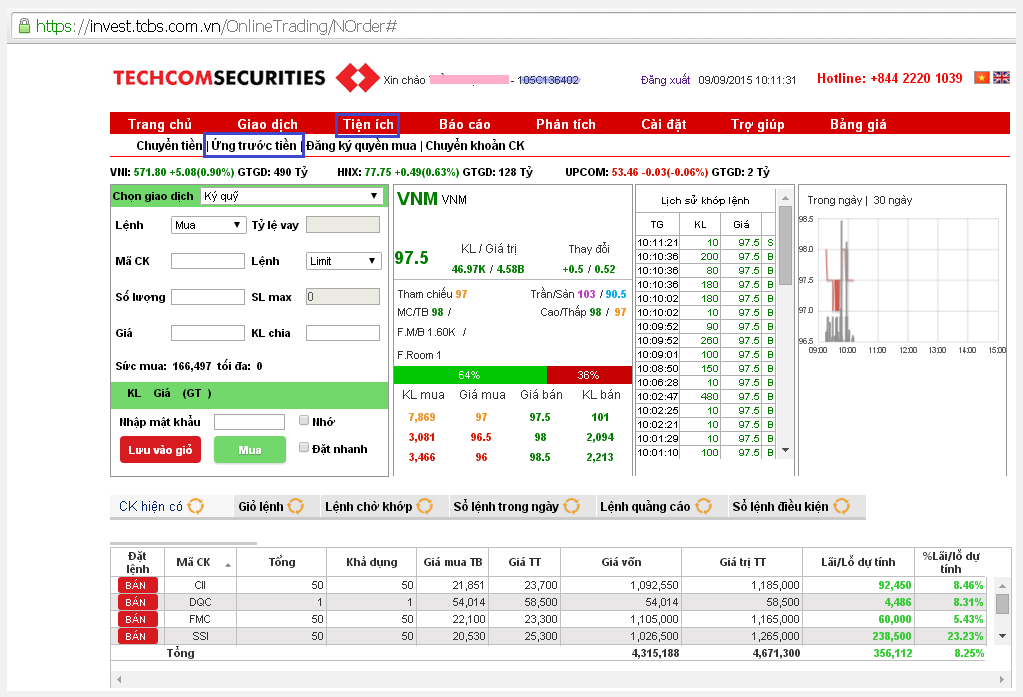This screenshot has height=697, width=1023.
Task: Open Tiện ích menu
Action: click(368, 124)
